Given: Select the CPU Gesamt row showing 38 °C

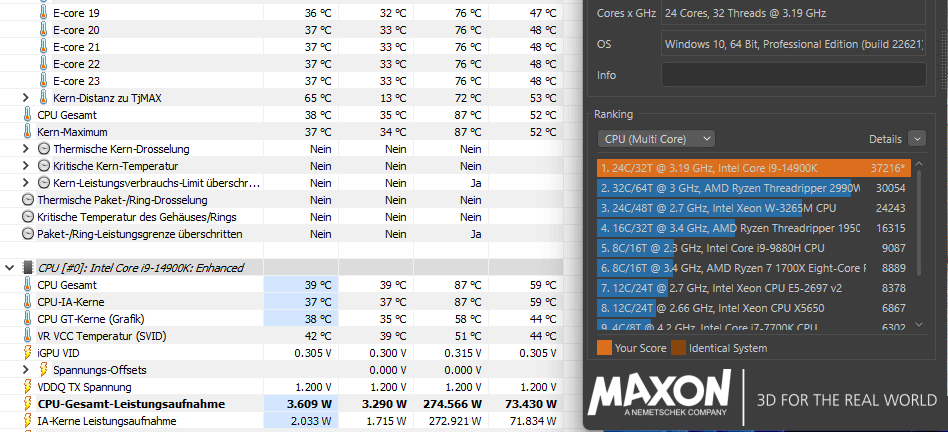Looking at the screenshot, I should tap(281, 115).
